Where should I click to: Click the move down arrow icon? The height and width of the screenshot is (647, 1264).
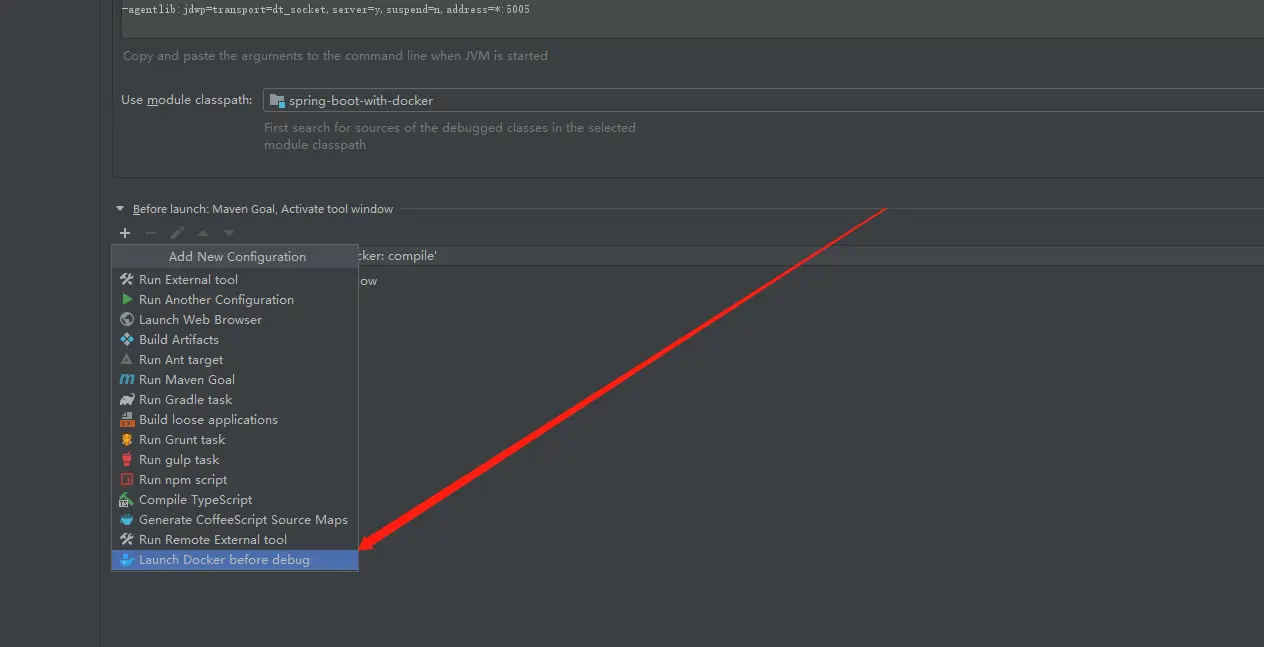click(x=229, y=233)
